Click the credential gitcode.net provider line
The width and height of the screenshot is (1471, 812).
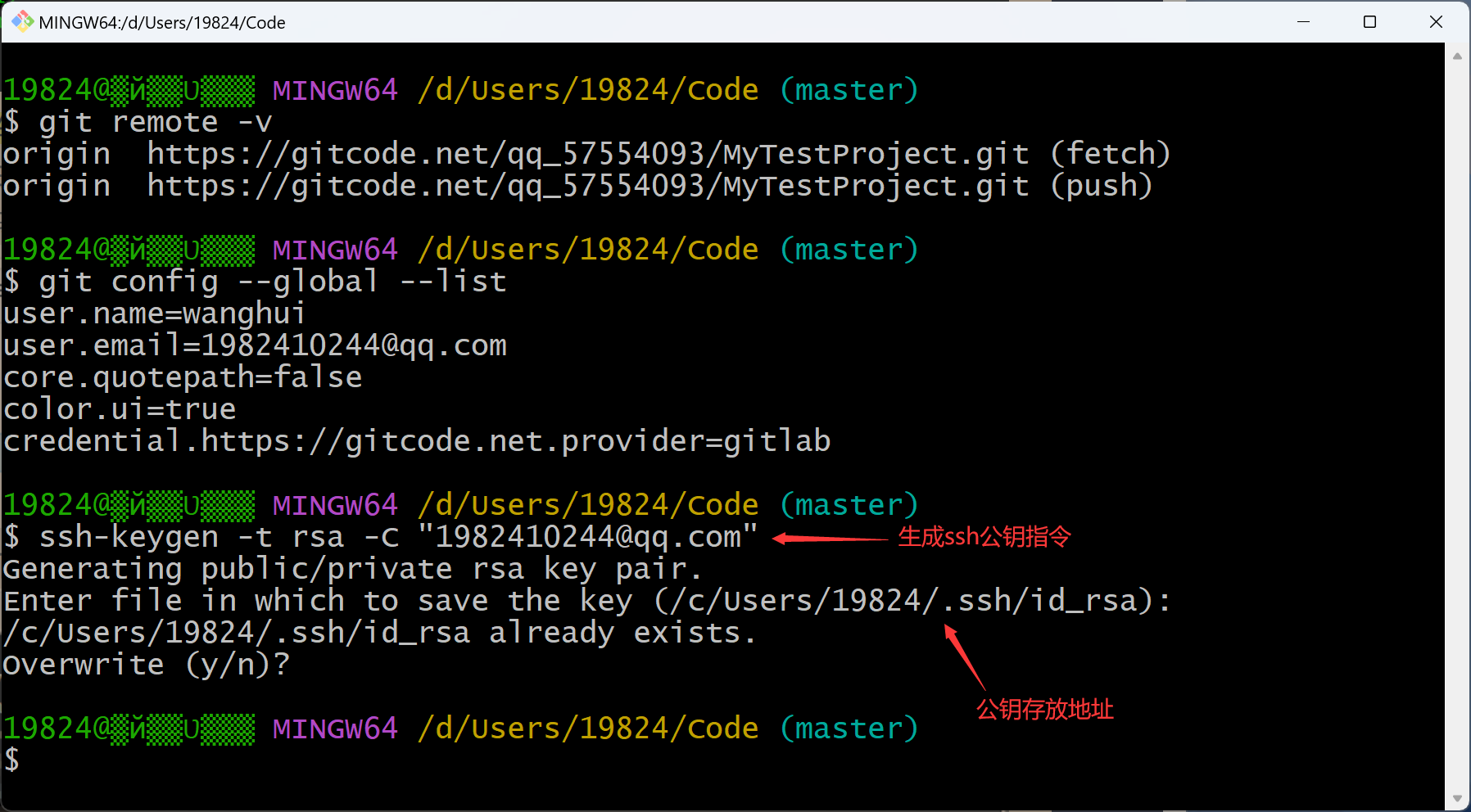[x=417, y=441]
